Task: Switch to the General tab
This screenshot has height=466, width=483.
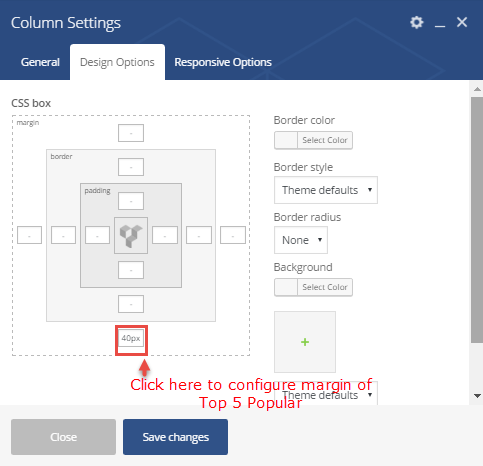Action: 40,62
